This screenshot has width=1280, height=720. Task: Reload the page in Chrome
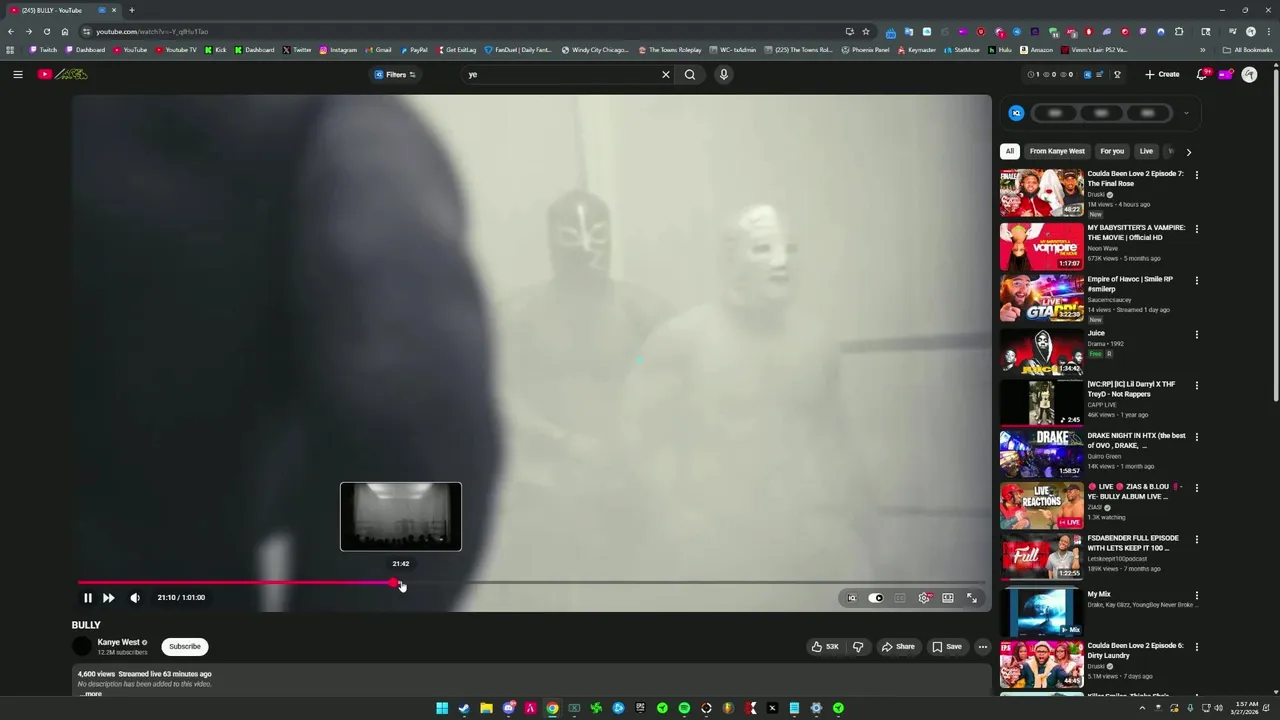pos(46,31)
